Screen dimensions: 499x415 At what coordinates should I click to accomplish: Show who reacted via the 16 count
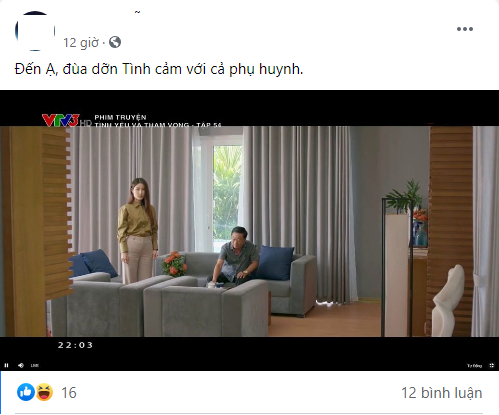(69, 393)
